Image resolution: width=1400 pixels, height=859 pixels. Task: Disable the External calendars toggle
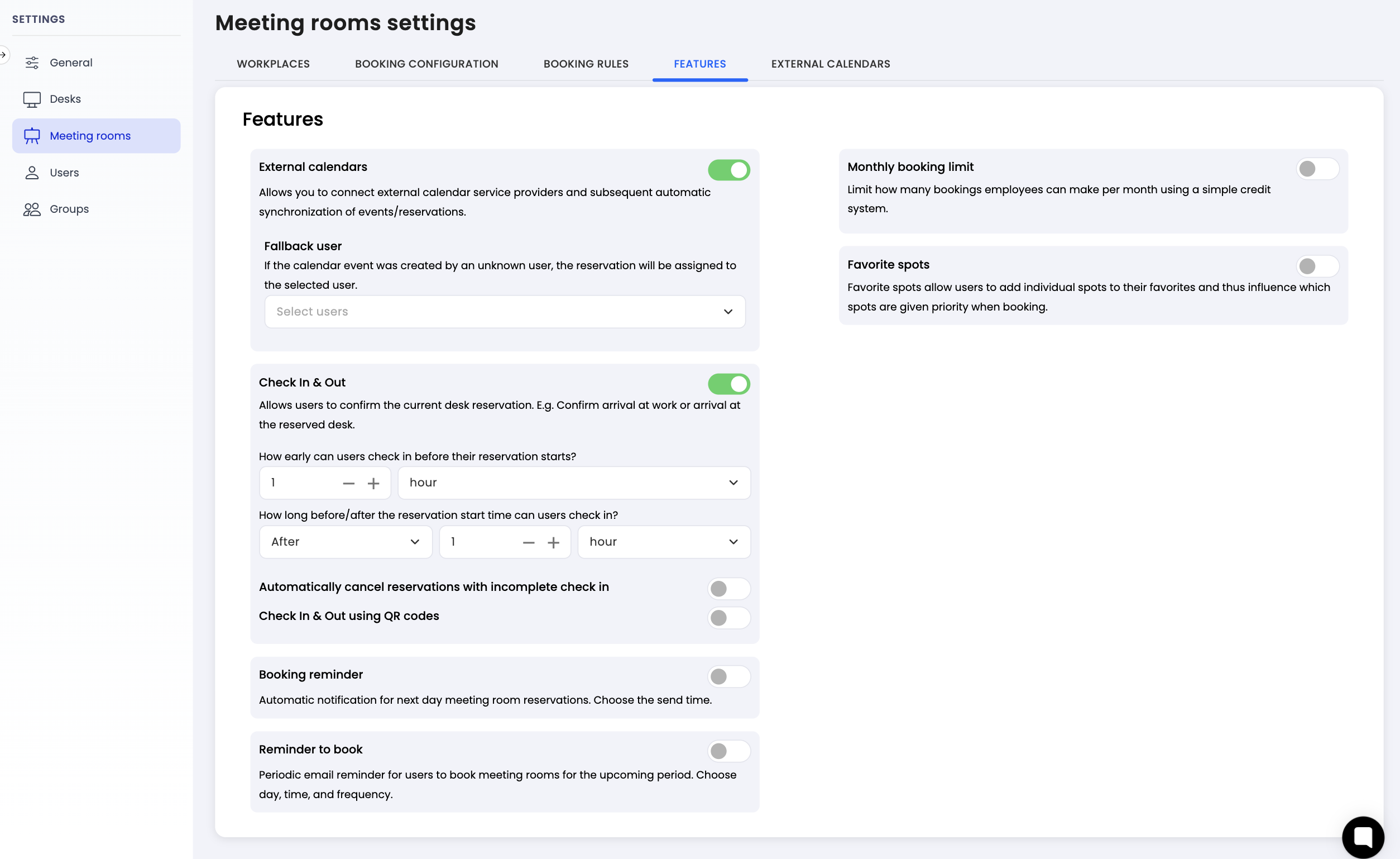[x=728, y=170]
